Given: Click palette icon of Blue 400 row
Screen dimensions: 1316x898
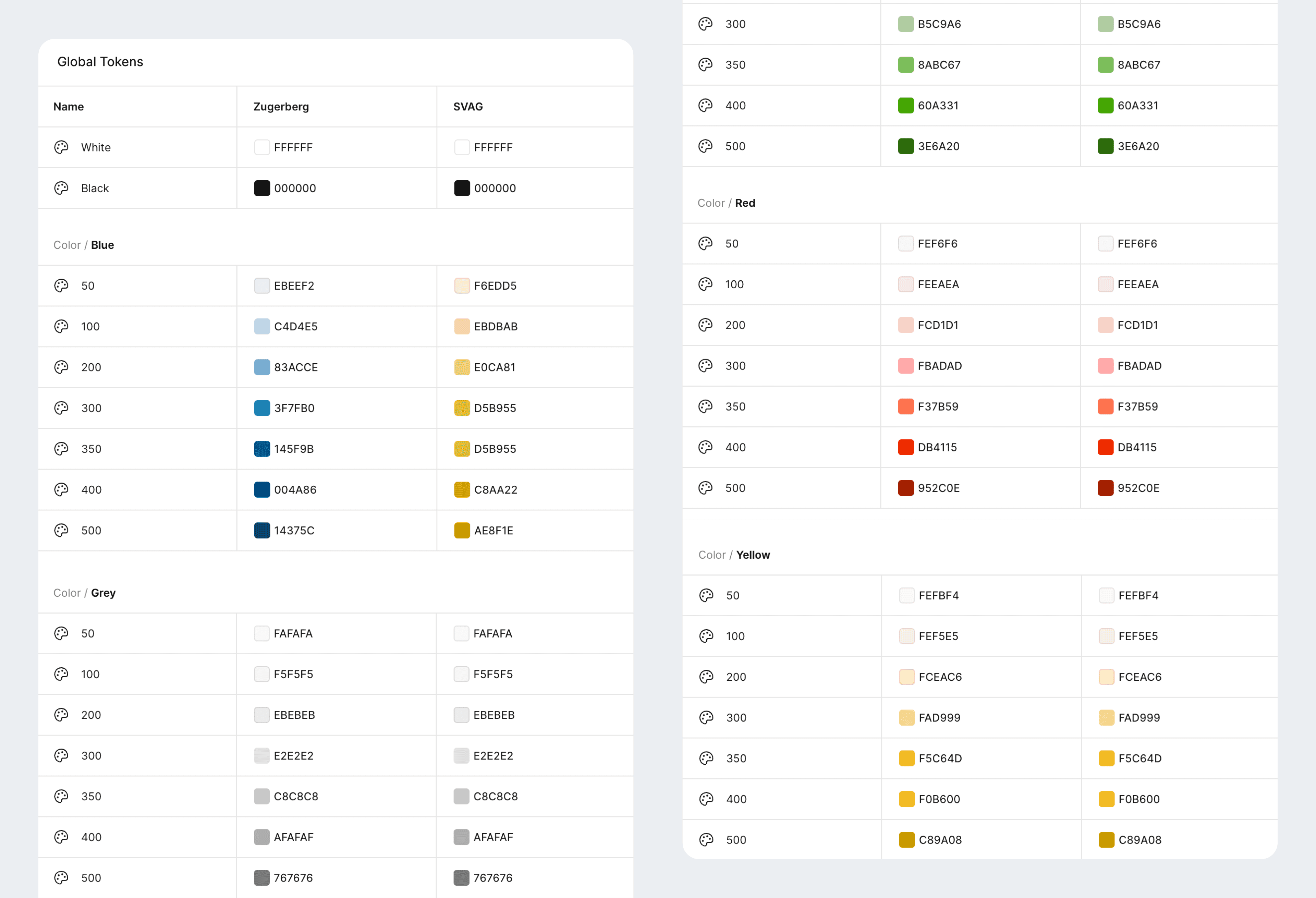Looking at the screenshot, I should (x=61, y=490).
